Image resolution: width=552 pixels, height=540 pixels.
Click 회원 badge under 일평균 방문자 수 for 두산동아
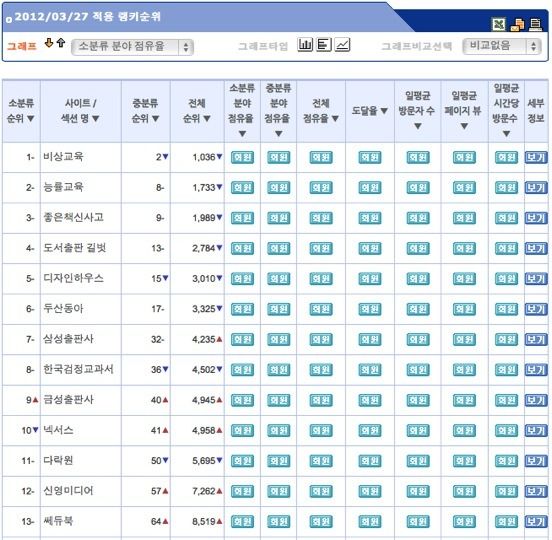click(418, 309)
